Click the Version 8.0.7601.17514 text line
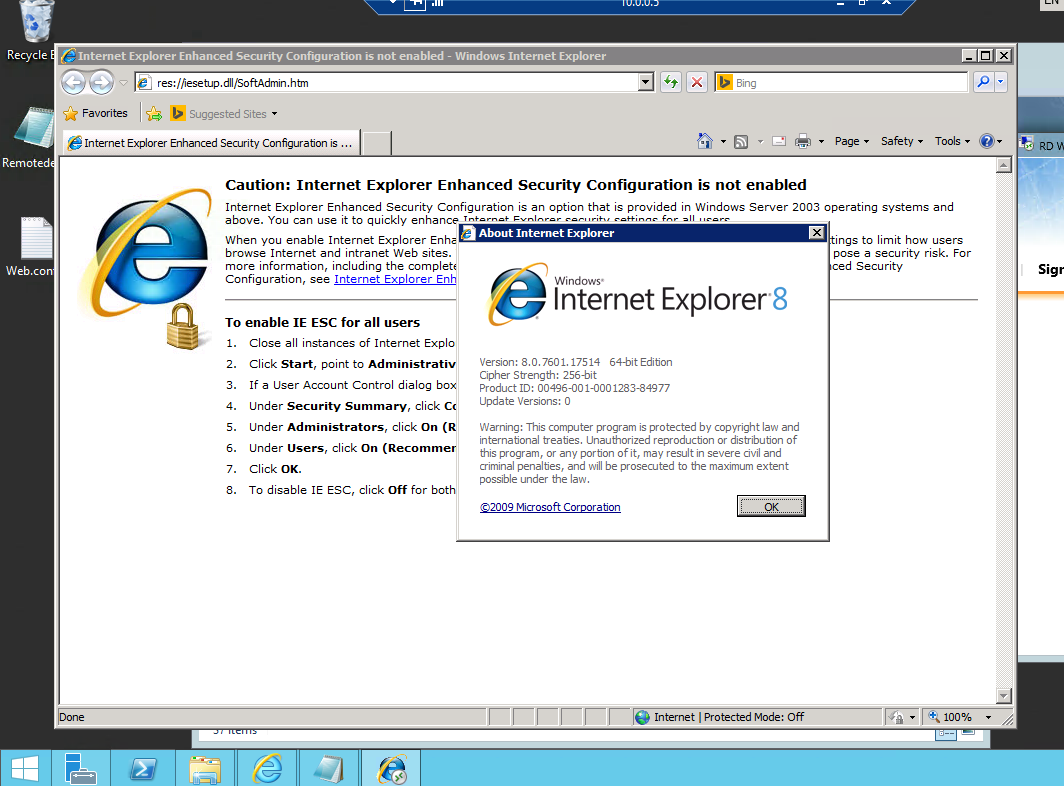The image size is (1064, 786). [575, 362]
